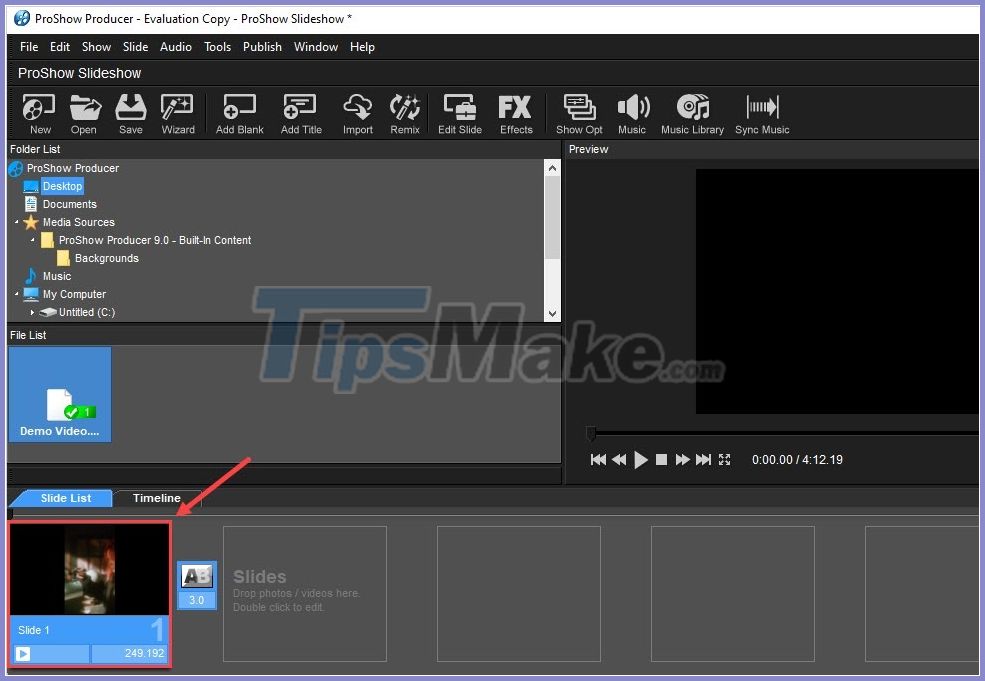Open Edit Slide for the current slide
985x681 pixels.
[x=459, y=112]
